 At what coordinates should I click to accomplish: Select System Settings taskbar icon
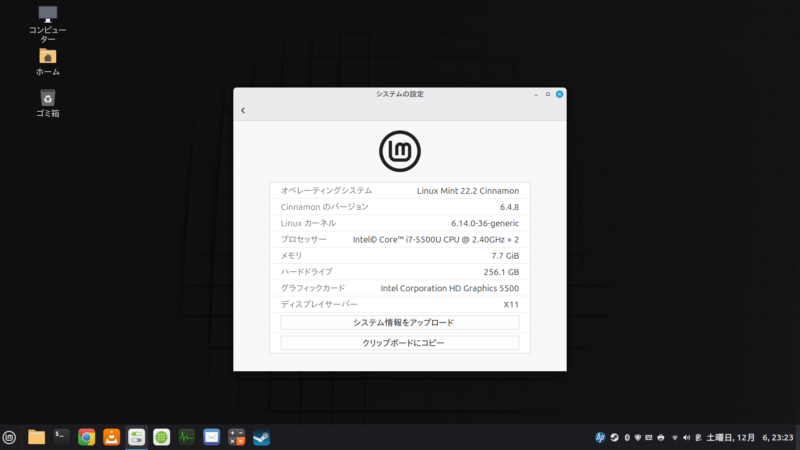(x=137, y=437)
